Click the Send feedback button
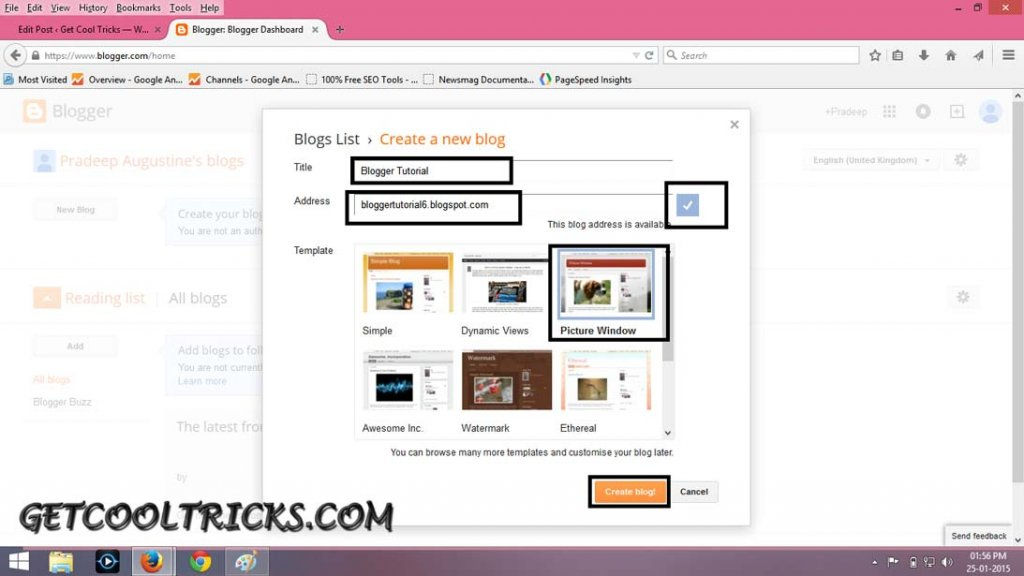 coord(978,536)
